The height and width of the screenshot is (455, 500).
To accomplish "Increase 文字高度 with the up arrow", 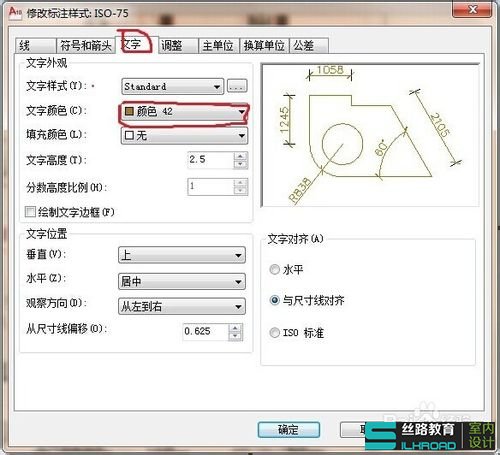I will [240, 156].
